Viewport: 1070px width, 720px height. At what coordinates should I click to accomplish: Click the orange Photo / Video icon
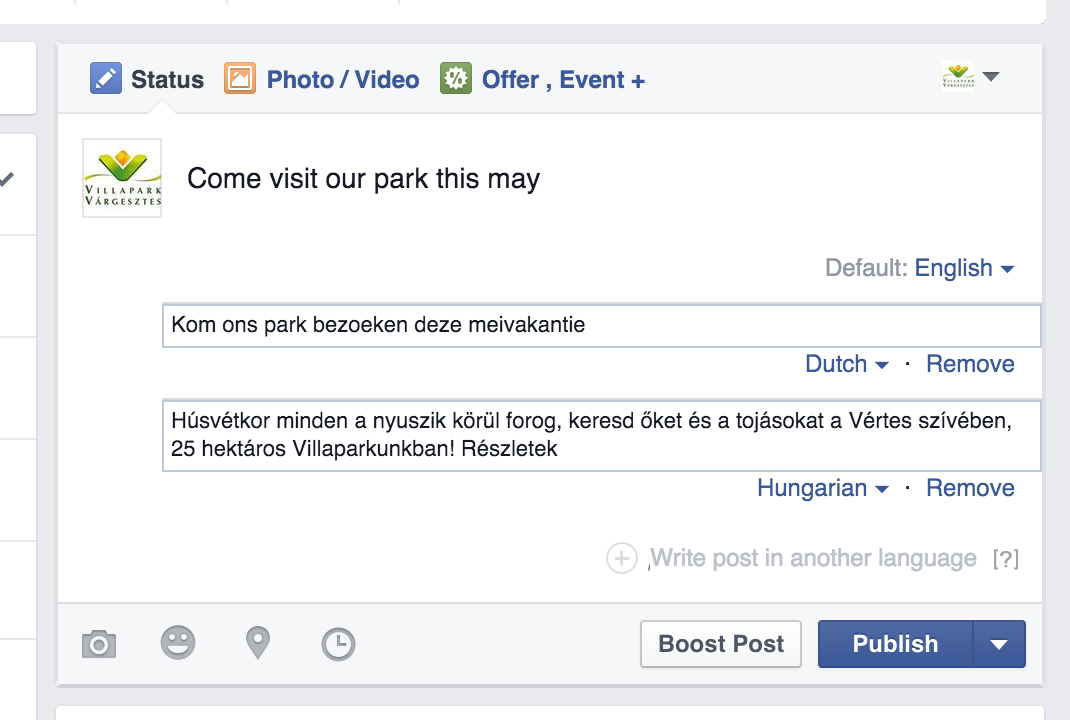point(240,78)
